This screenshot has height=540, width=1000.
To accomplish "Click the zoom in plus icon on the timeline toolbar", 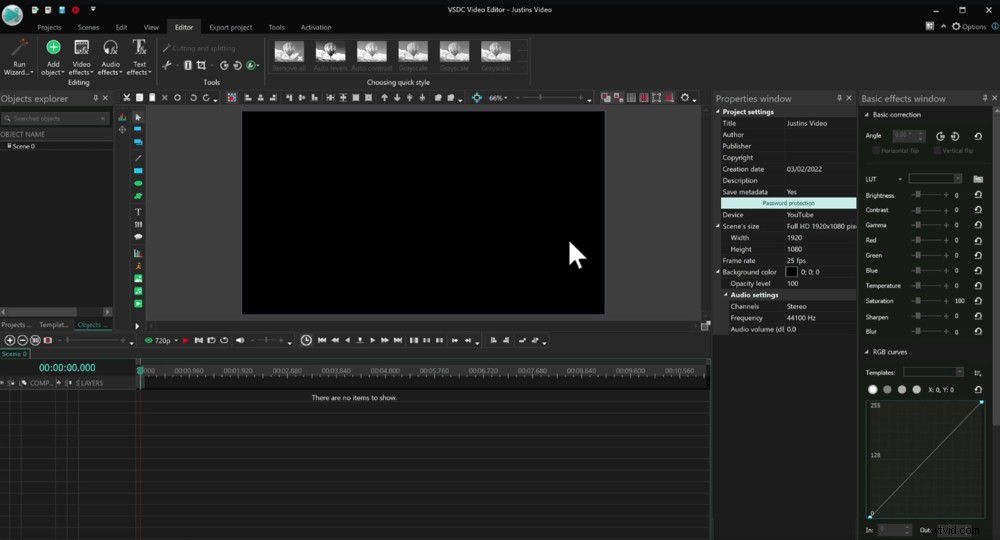I will (x=10, y=340).
